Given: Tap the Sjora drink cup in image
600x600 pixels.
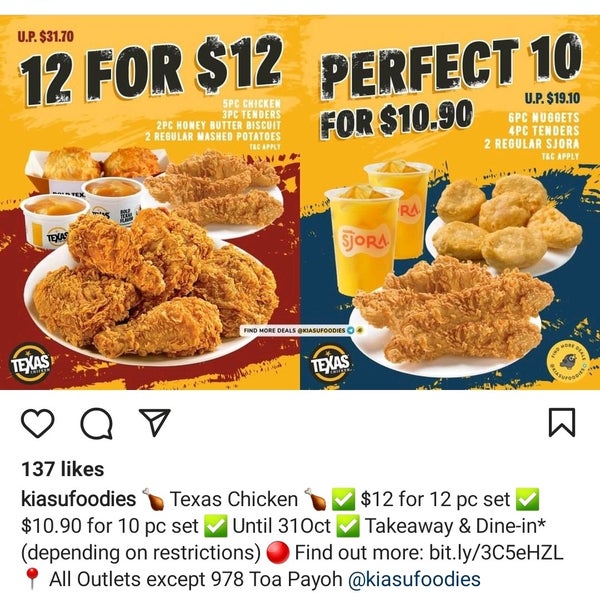Looking at the screenshot, I should (364, 241).
